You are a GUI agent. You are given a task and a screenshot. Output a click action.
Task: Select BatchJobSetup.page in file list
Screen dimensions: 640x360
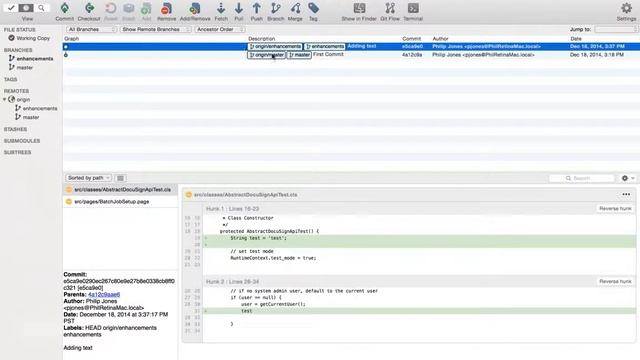[x=120, y=202]
